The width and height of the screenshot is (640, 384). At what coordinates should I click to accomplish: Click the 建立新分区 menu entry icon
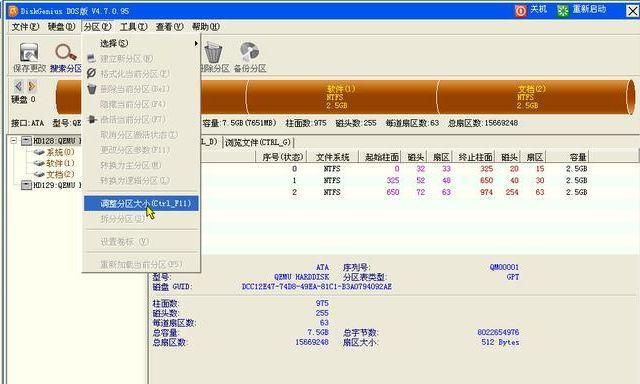coord(91,58)
